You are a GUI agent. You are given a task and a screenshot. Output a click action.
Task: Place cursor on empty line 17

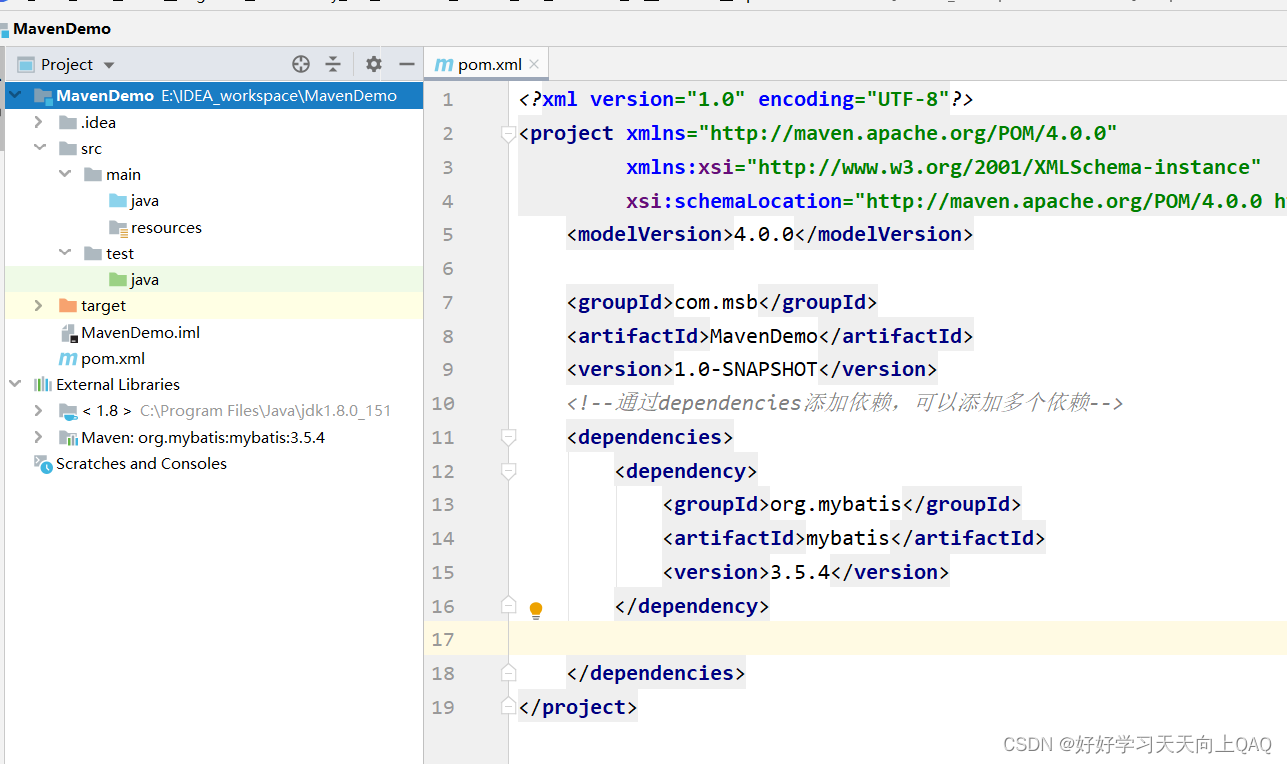coord(900,639)
